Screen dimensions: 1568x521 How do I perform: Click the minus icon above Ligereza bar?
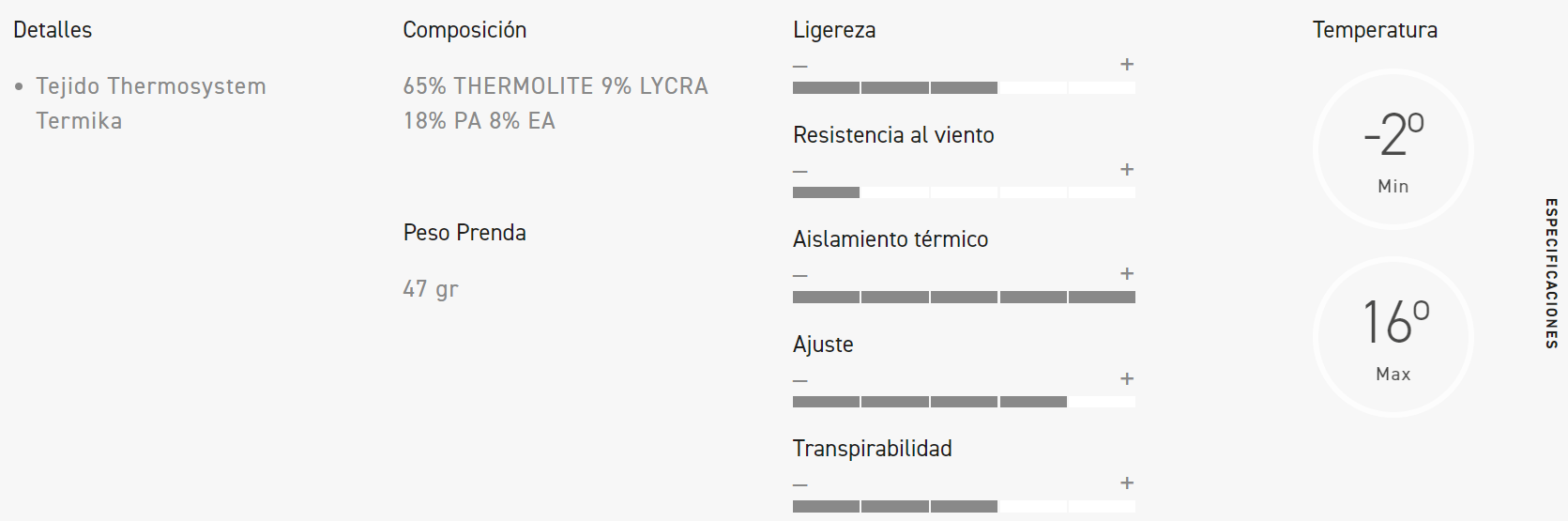pyautogui.click(x=800, y=67)
